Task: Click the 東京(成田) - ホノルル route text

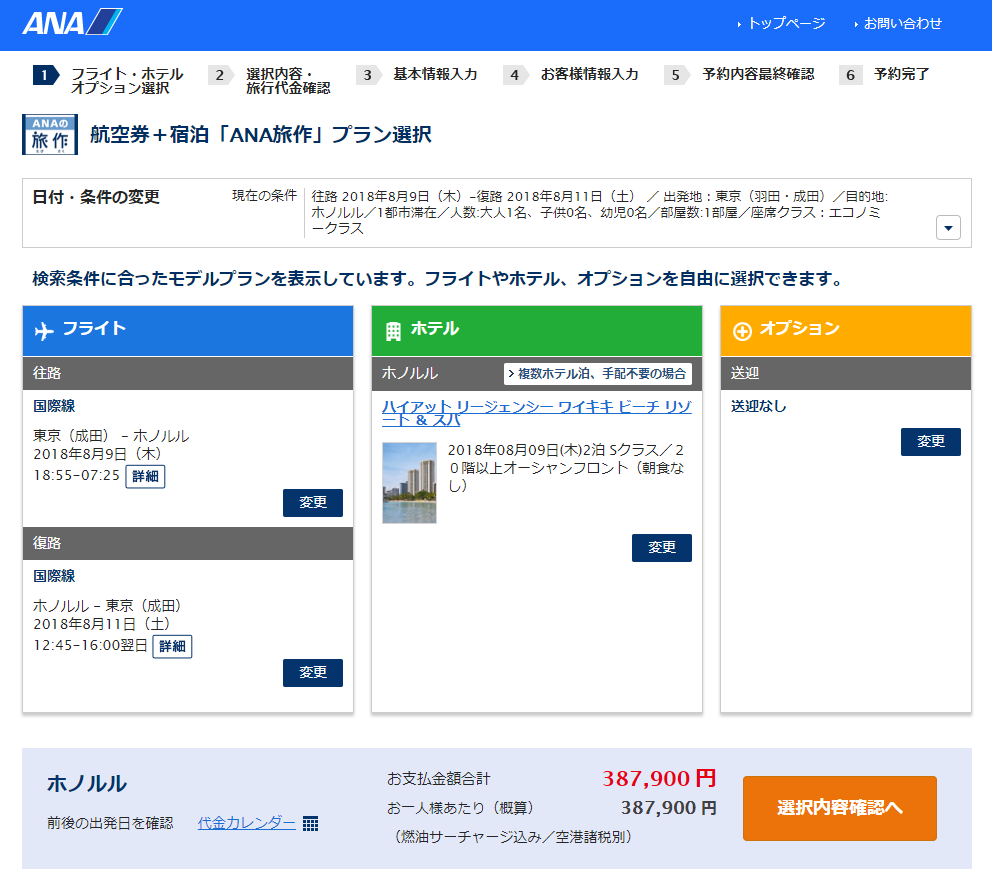Action: (x=111, y=435)
